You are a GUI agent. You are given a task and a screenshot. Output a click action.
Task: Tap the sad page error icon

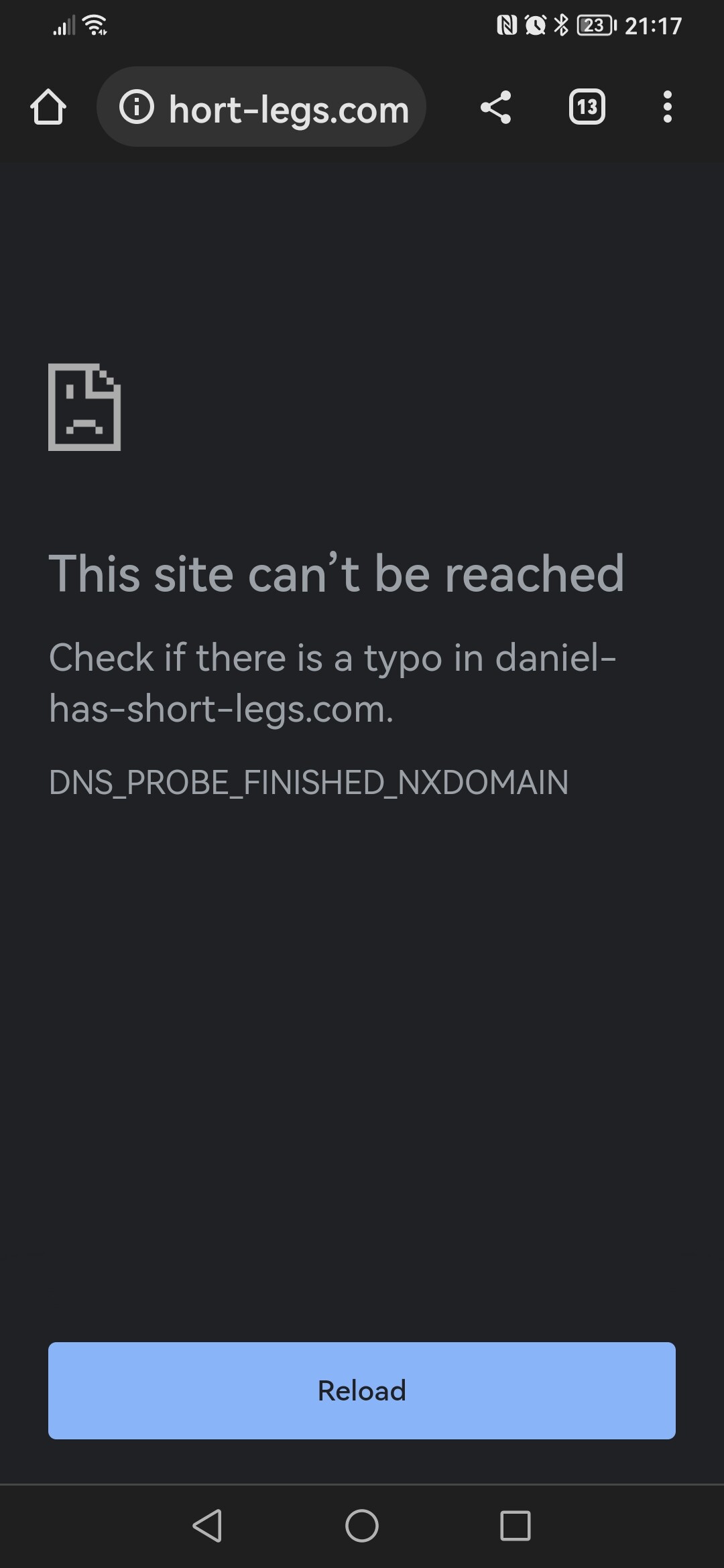pyautogui.click(x=84, y=407)
